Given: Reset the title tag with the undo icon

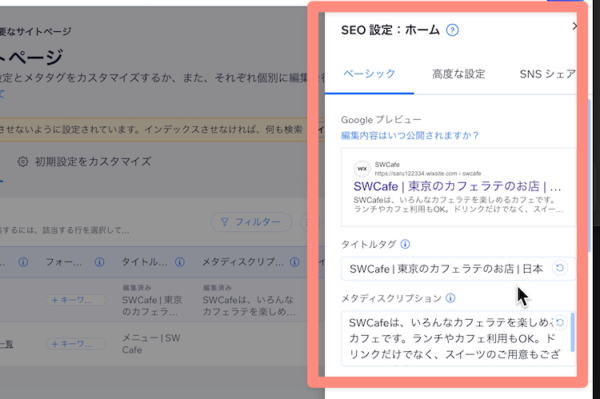Looking at the screenshot, I should (559, 268).
